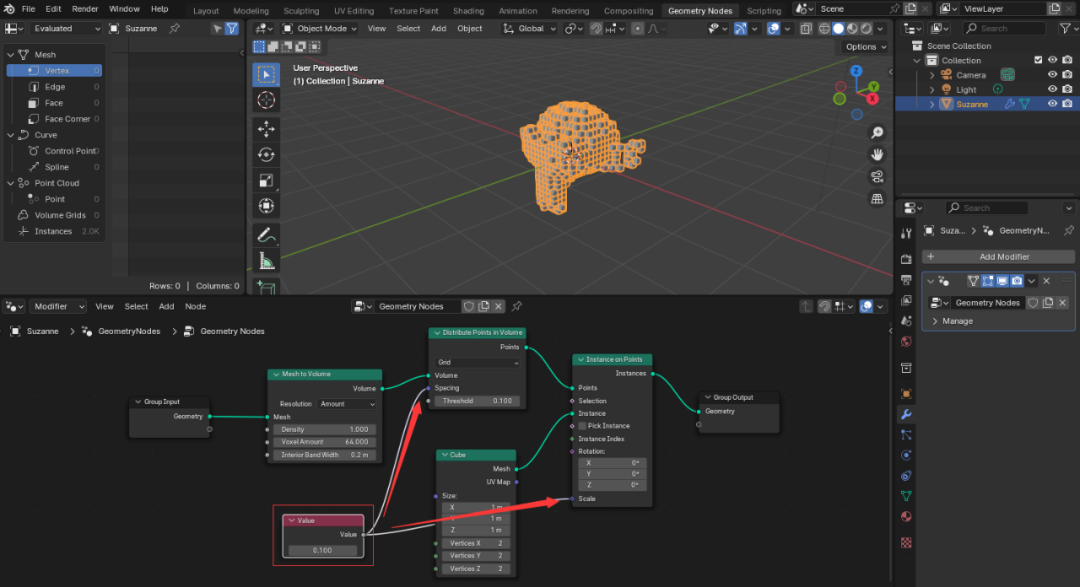Open the Modifiers wrench properties tab
Image resolution: width=1080 pixels, height=587 pixels.
point(906,414)
